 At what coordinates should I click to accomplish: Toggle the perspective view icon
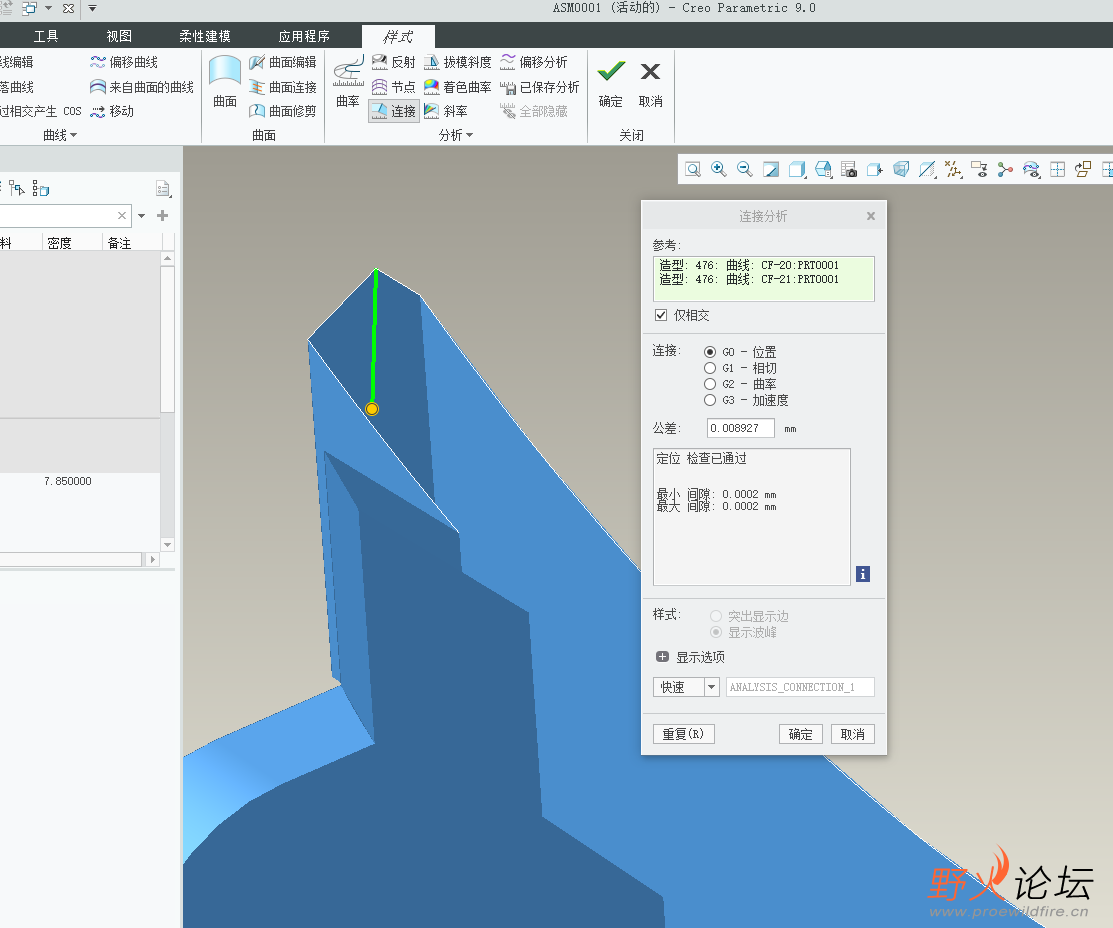pos(901,169)
